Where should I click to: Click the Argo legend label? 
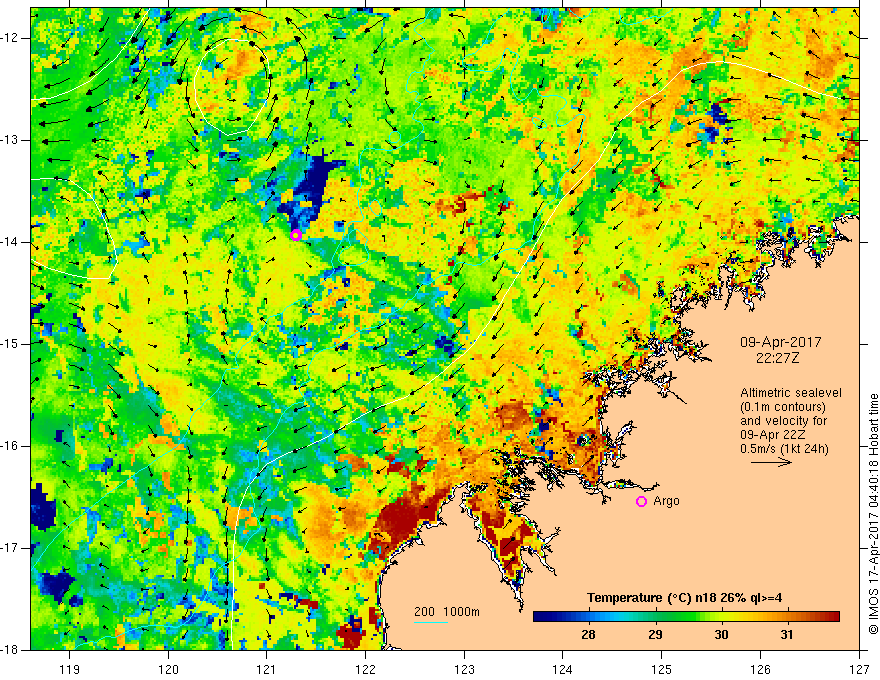point(666,501)
